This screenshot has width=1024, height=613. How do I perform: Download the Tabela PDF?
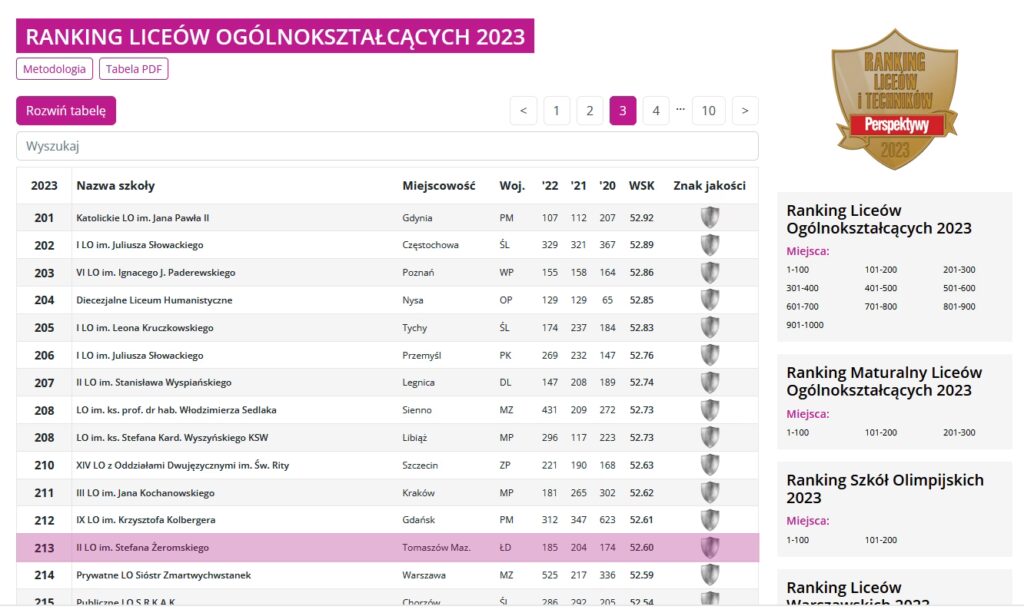pyautogui.click(x=133, y=69)
